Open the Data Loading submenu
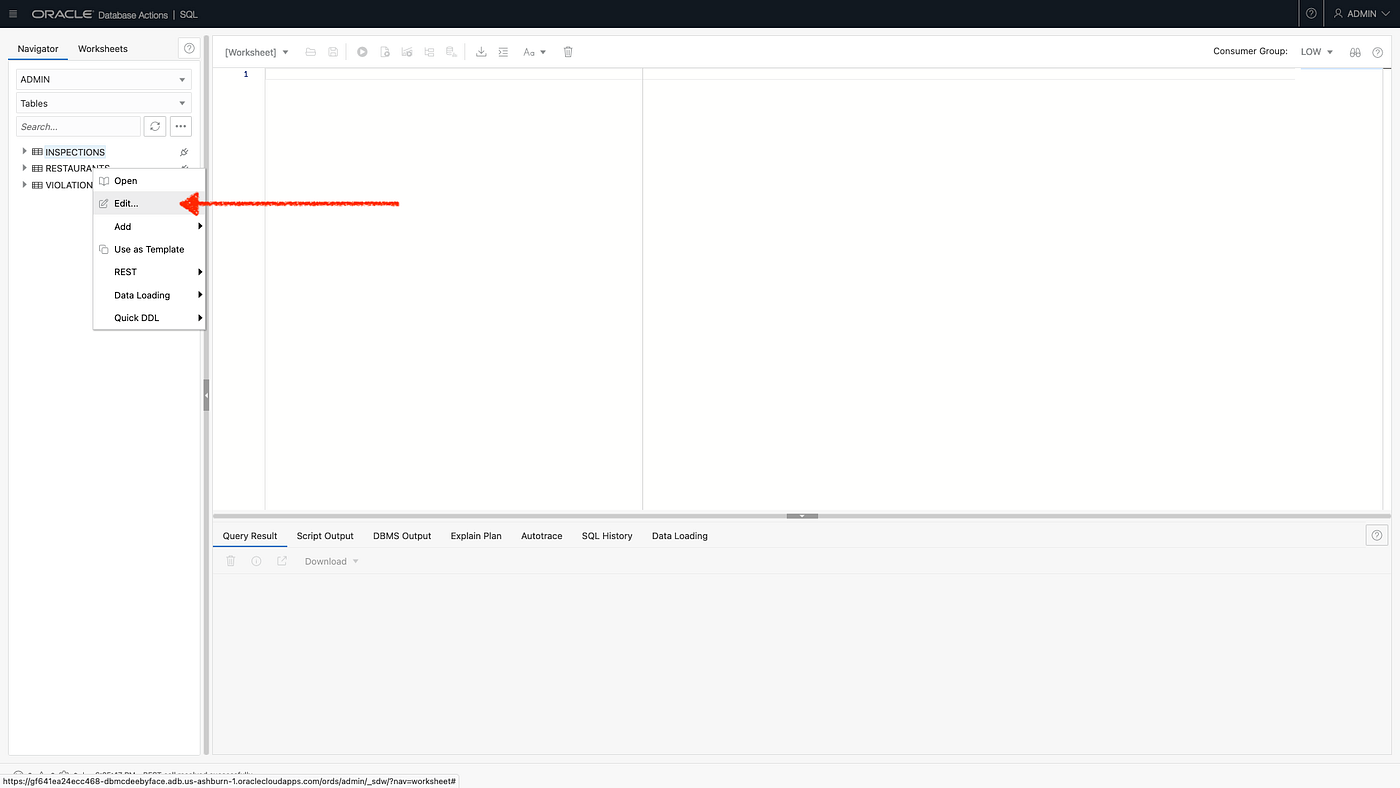This screenshot has width=1400, height=788. (x=149, y=295)
